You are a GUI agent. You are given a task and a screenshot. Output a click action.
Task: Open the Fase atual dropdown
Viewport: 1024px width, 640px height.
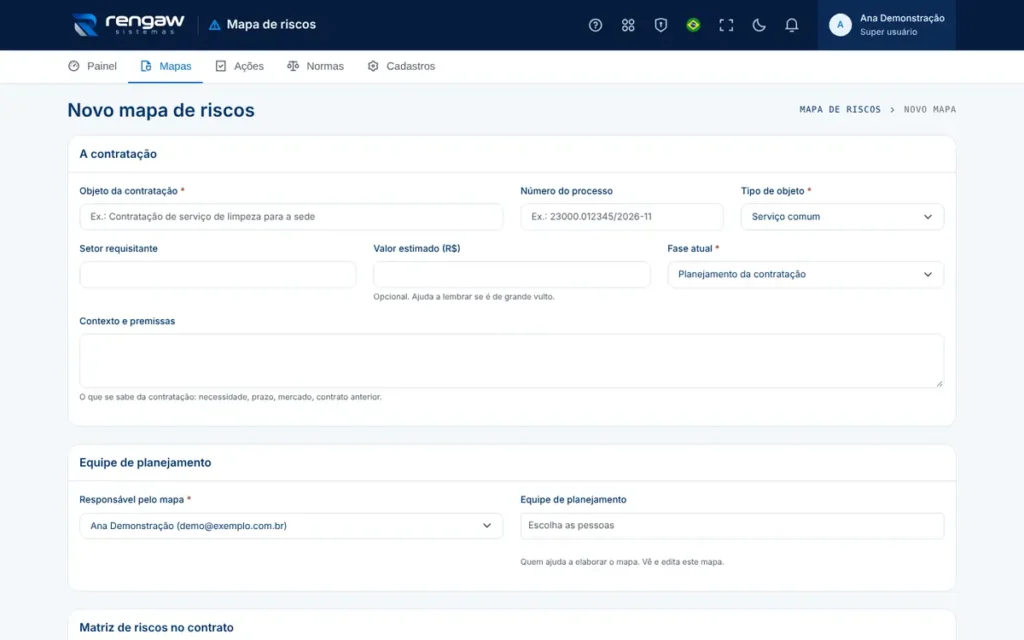click(805, 274)
